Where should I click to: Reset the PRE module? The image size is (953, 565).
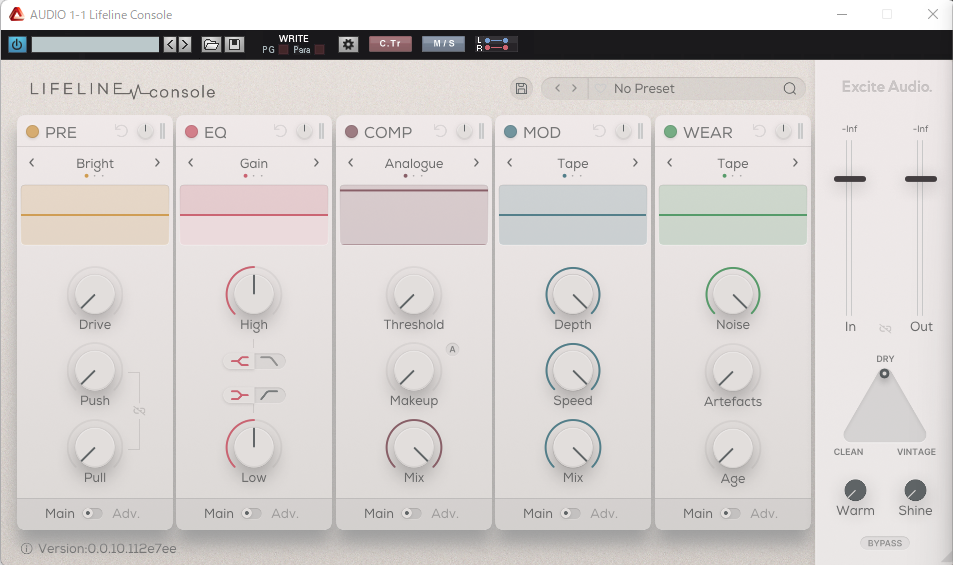pyautogui.click(x=121, y=131)
